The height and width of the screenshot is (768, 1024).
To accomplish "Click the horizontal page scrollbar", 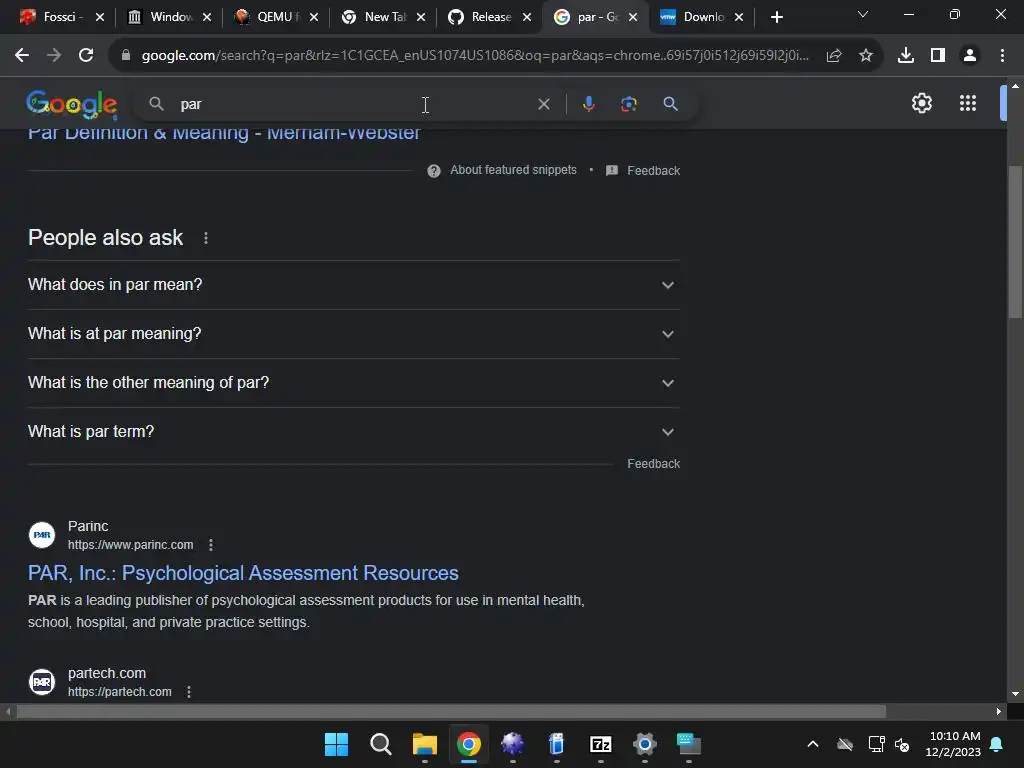I will [x=451, y=711].
